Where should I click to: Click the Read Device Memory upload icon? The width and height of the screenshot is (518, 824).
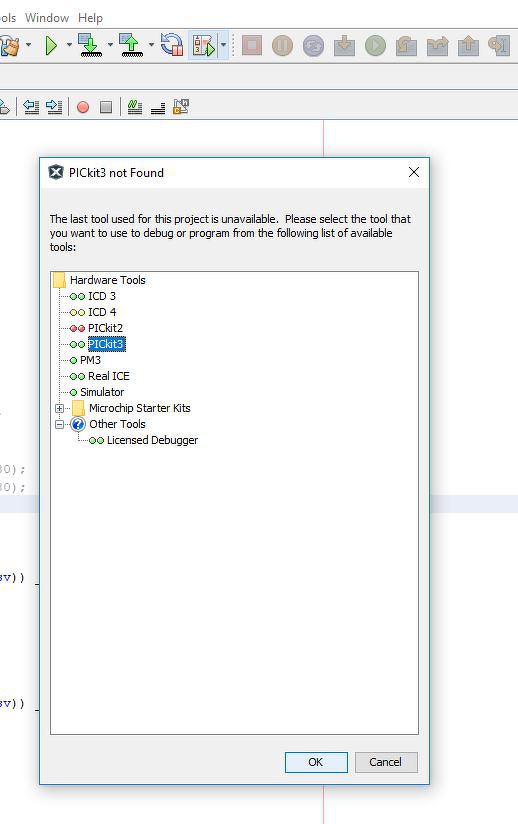tap(131, 45)
